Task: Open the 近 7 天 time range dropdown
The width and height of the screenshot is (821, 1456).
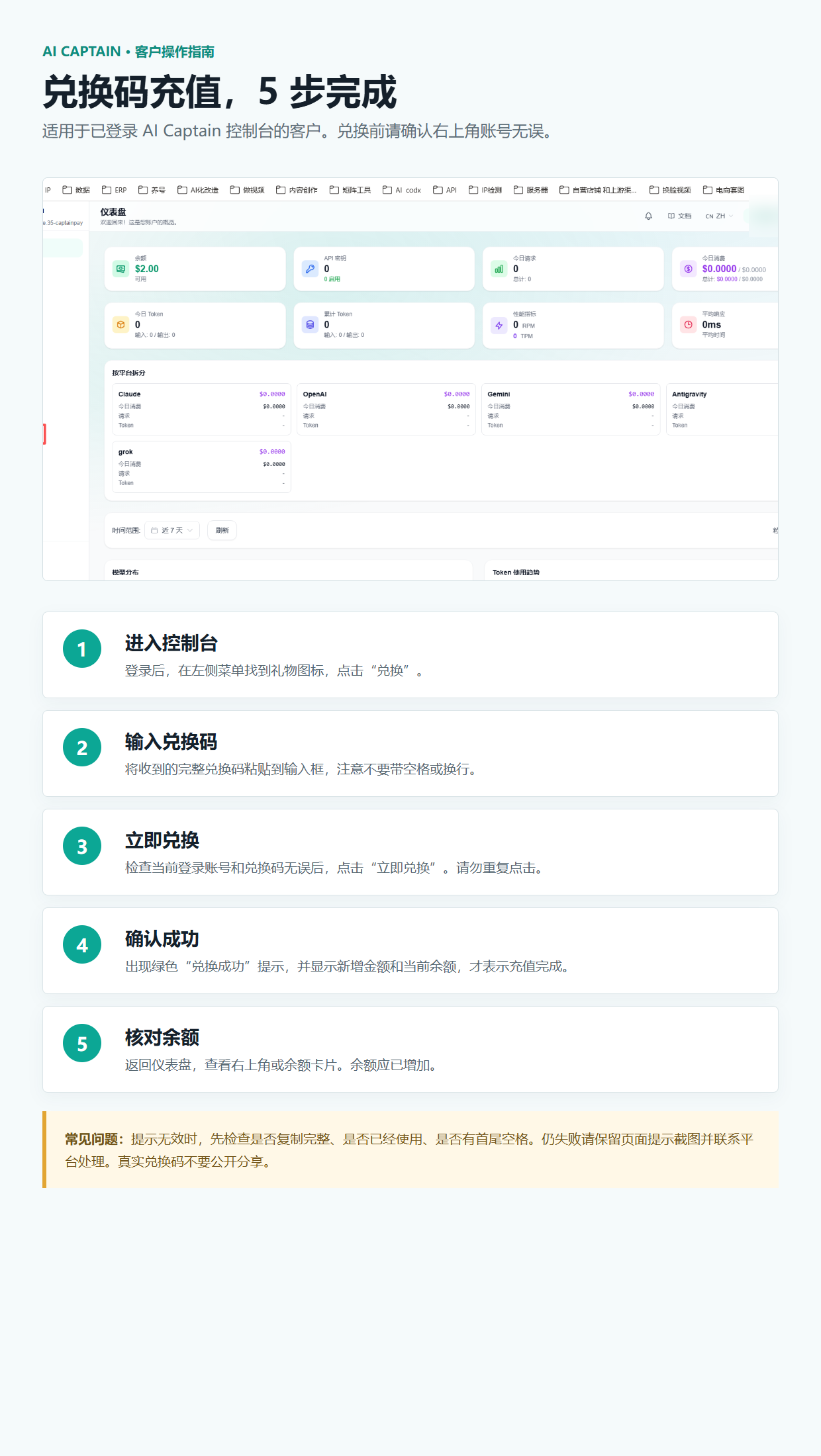Action: [x=172, y=530]
